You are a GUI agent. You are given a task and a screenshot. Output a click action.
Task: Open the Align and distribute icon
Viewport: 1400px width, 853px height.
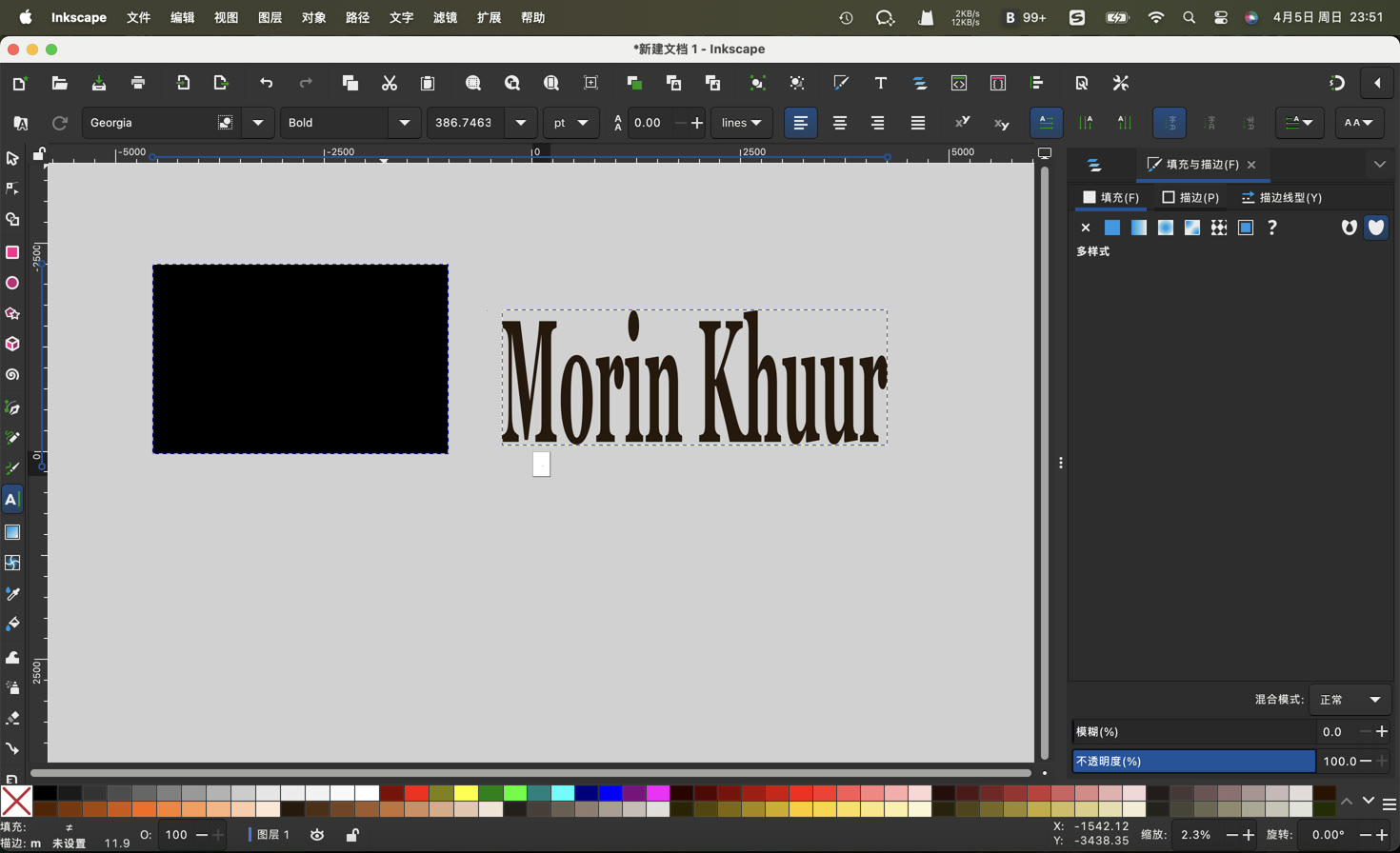coord(1037,83)
